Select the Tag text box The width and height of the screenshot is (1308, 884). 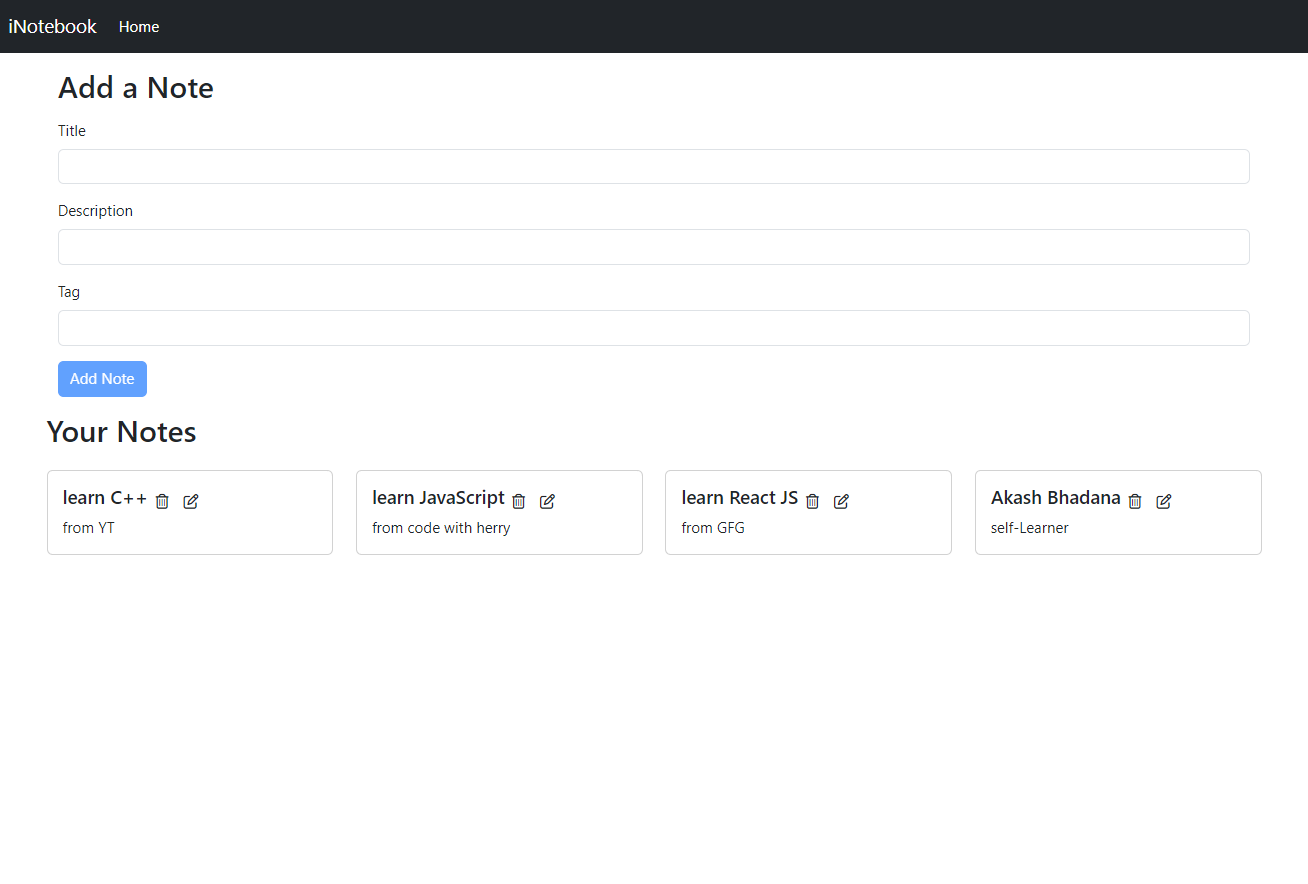653,328
